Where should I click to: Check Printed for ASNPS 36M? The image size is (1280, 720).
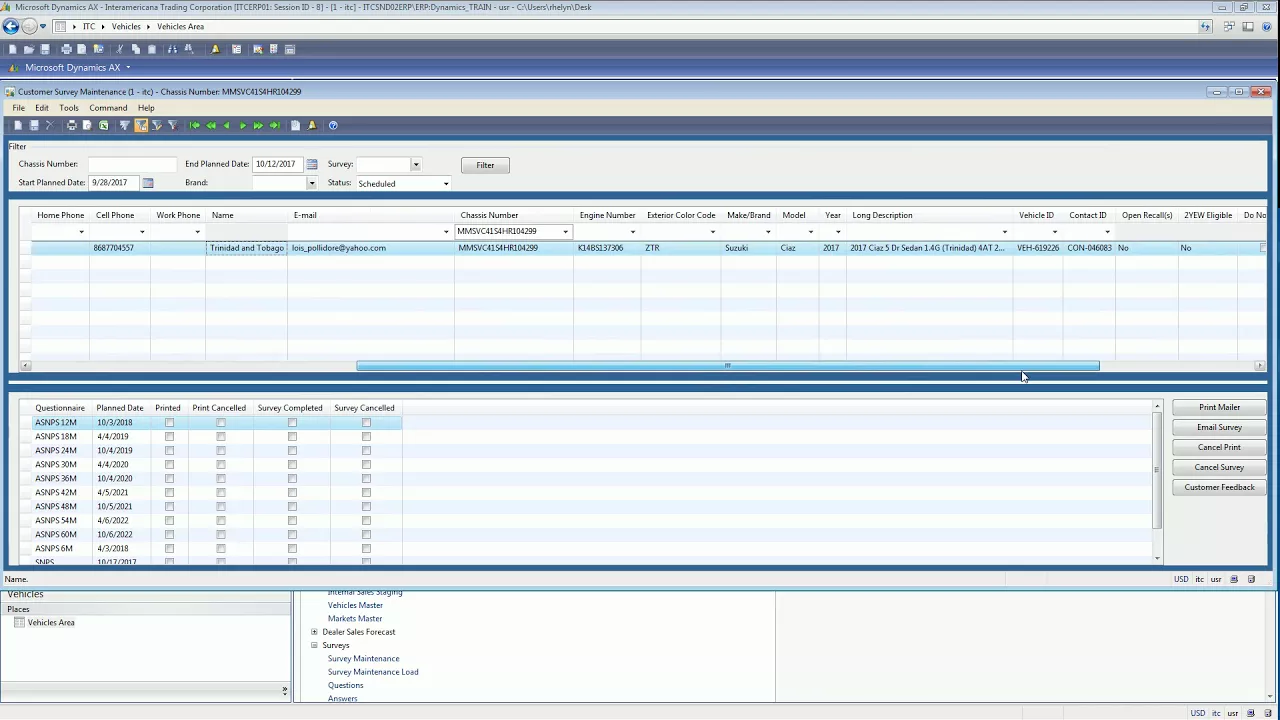pos(169,478)
